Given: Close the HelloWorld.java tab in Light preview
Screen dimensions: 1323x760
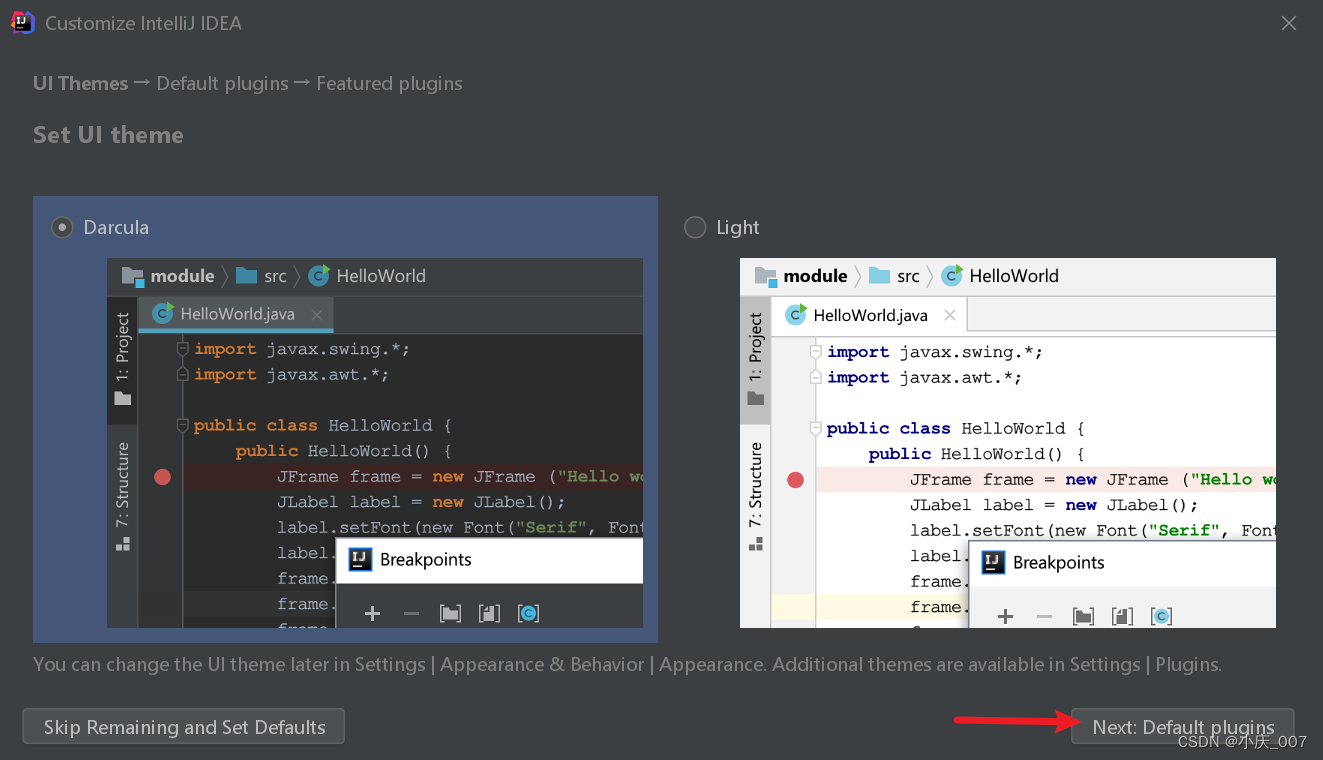Looking at the screenshot, I should [949, 314].
